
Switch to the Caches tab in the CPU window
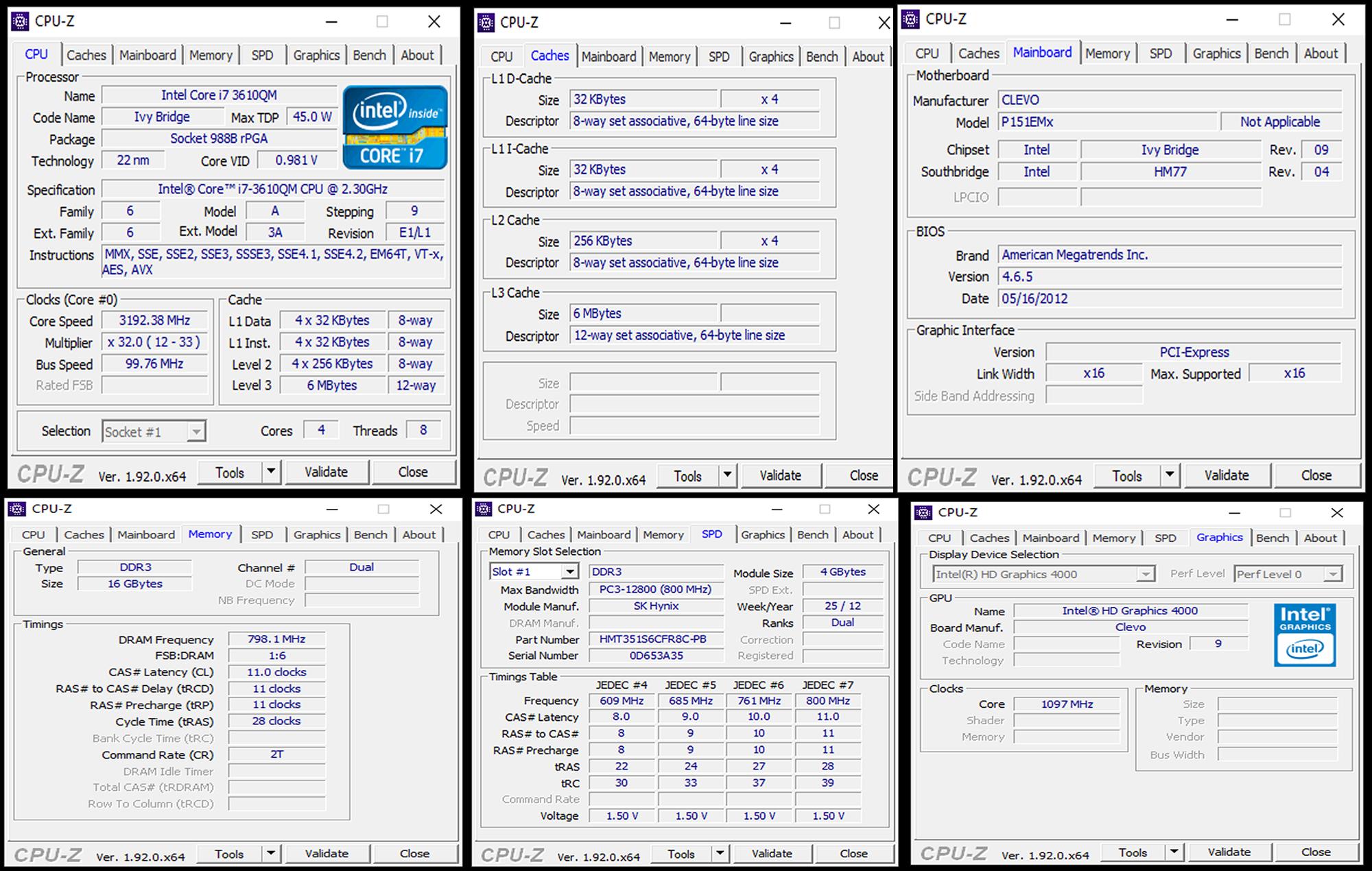click(x=86, y=55)
